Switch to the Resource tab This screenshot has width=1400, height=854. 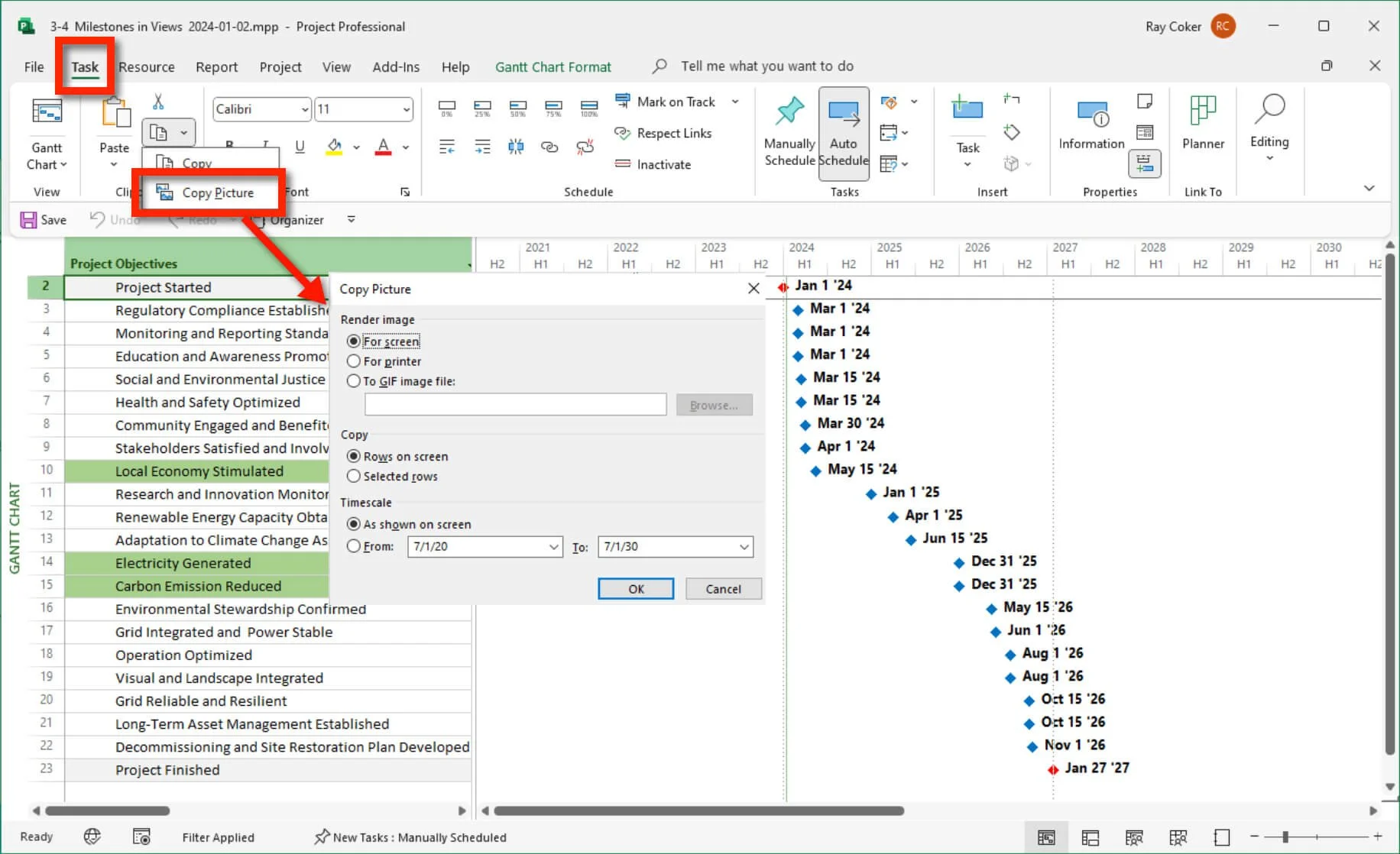tap(147, 66)
